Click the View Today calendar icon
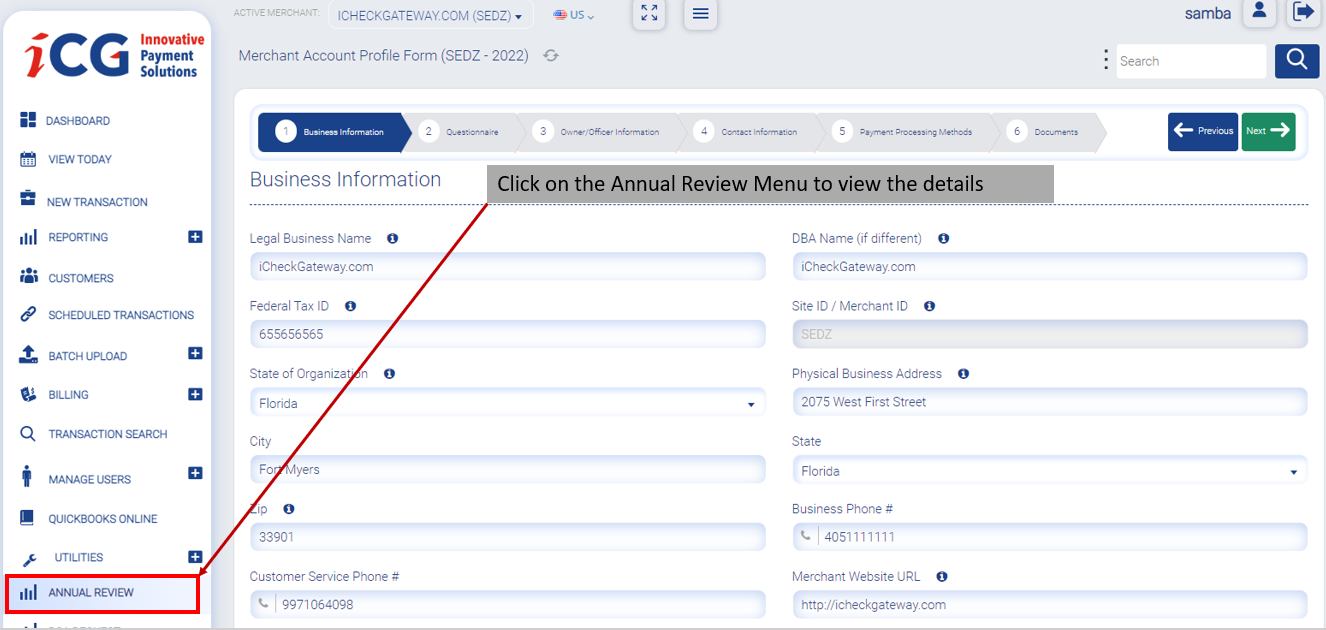 click(x=28, y=159)
